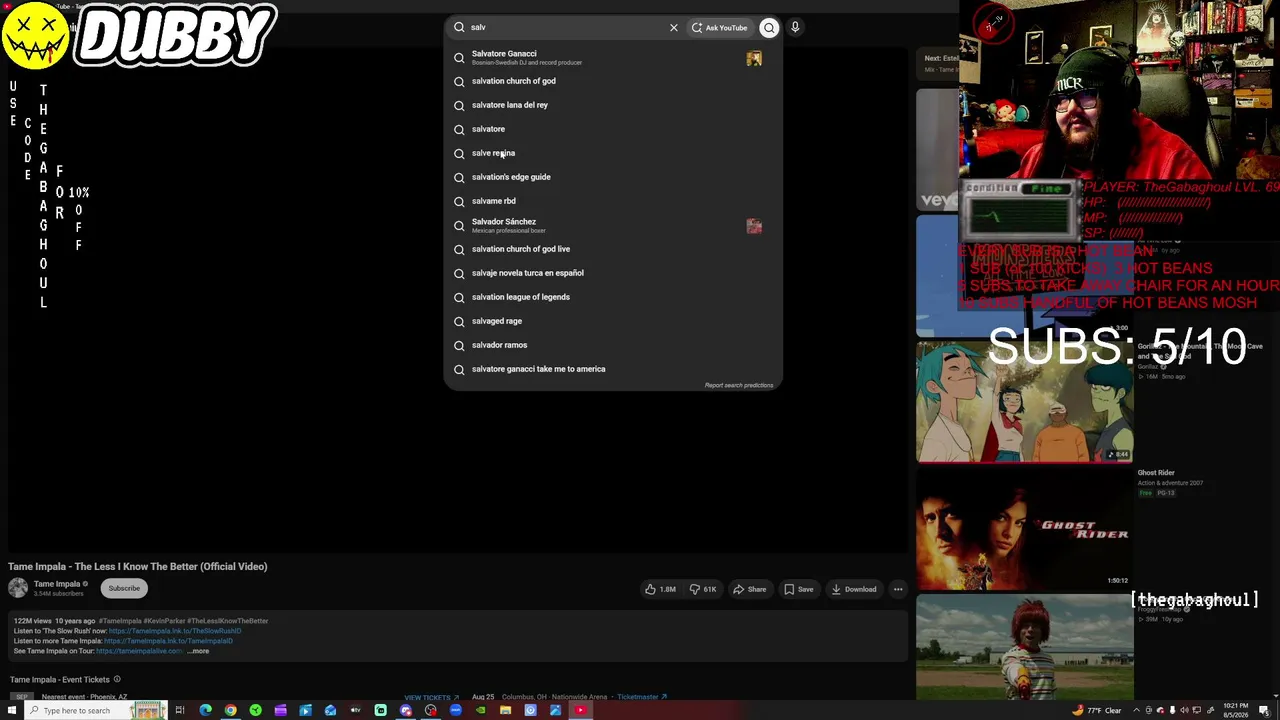Screen dimensions: 1280x720
Task: Open the Windows notification center
Action: (x=1265, y=710)
